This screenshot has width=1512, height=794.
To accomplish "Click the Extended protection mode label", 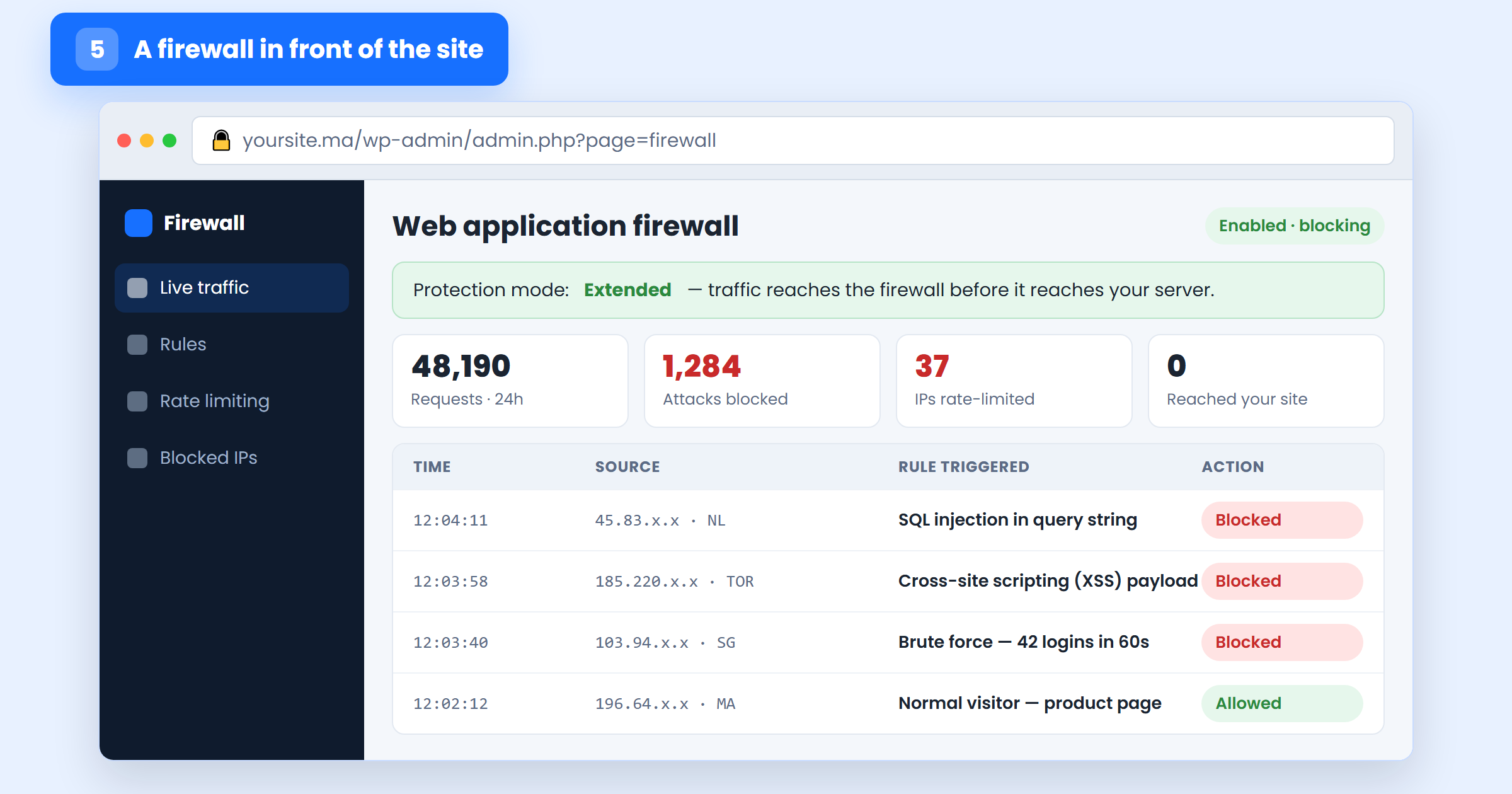I will (x=627, y=290).
